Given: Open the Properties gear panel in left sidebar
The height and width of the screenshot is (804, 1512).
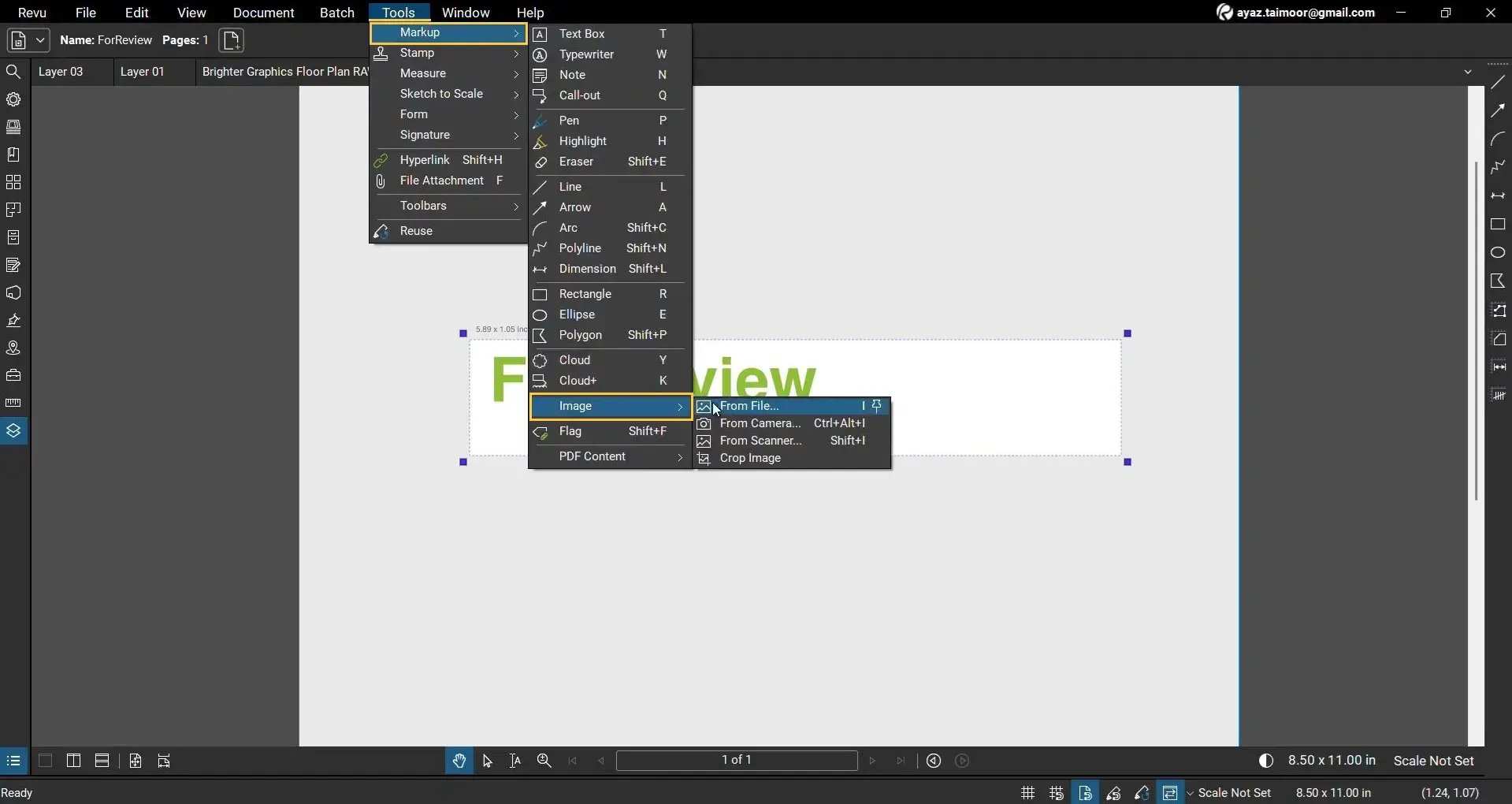Looking at the screenshot, I should point(13,99).
